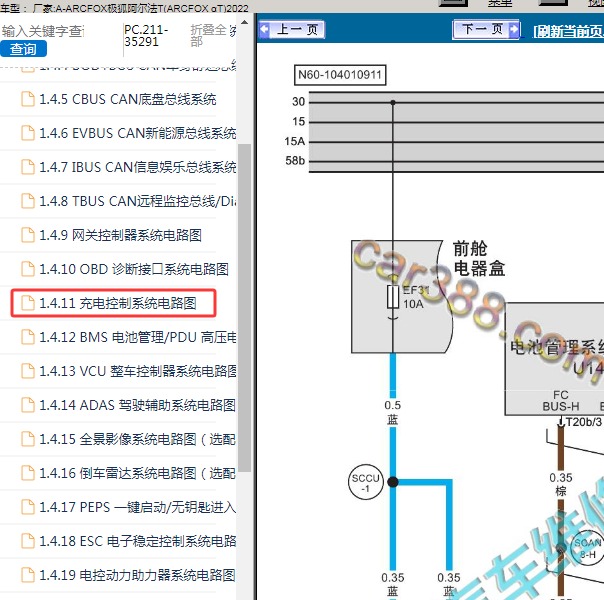Click left arrow icon on 上一页 button
The image size is (604, 600).
tap(265, 29)
